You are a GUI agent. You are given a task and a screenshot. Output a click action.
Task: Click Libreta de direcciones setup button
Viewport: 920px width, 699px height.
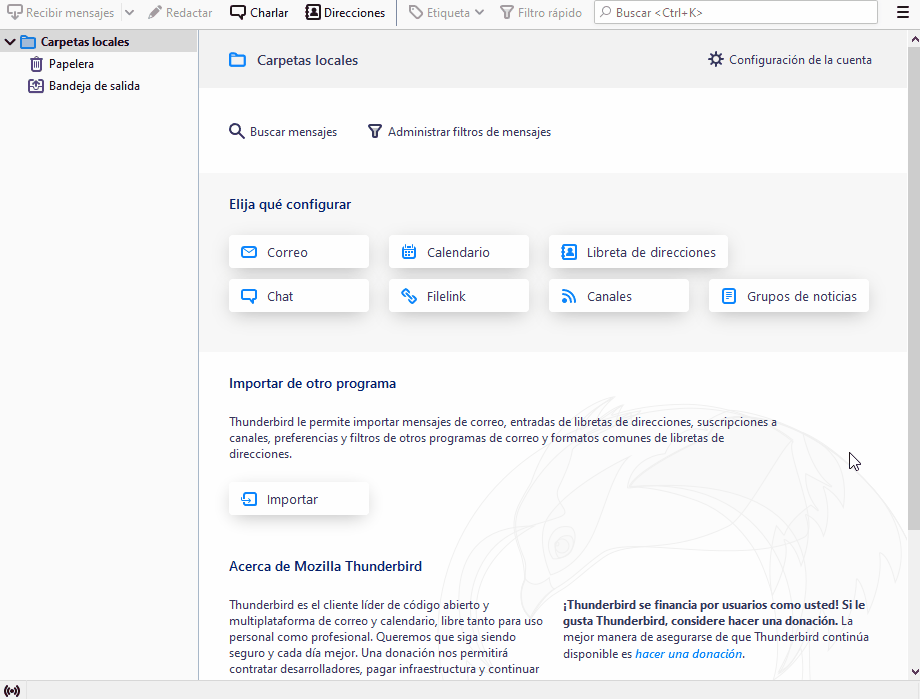click(638, 252)
